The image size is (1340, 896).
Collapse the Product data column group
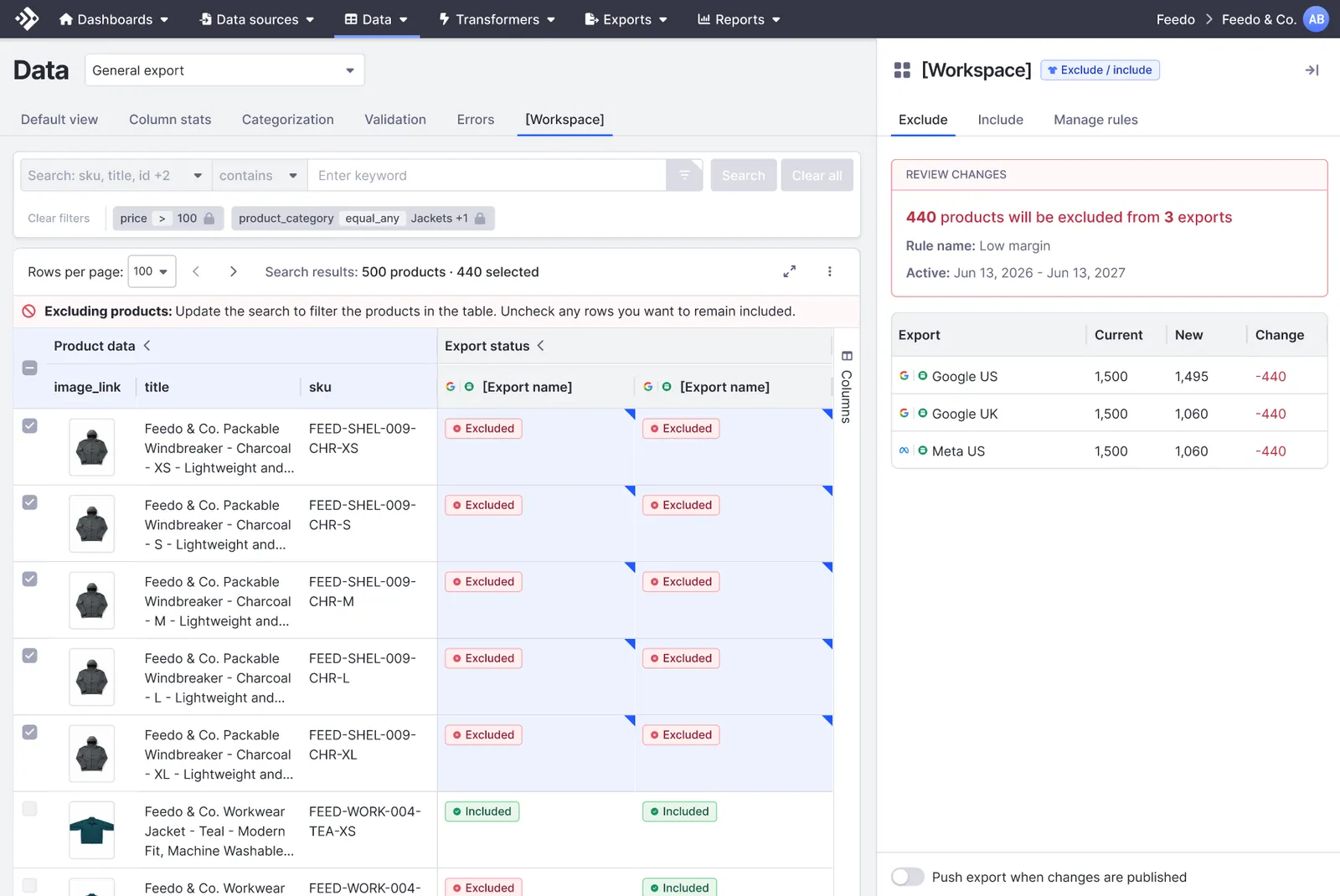pos(147,345)
